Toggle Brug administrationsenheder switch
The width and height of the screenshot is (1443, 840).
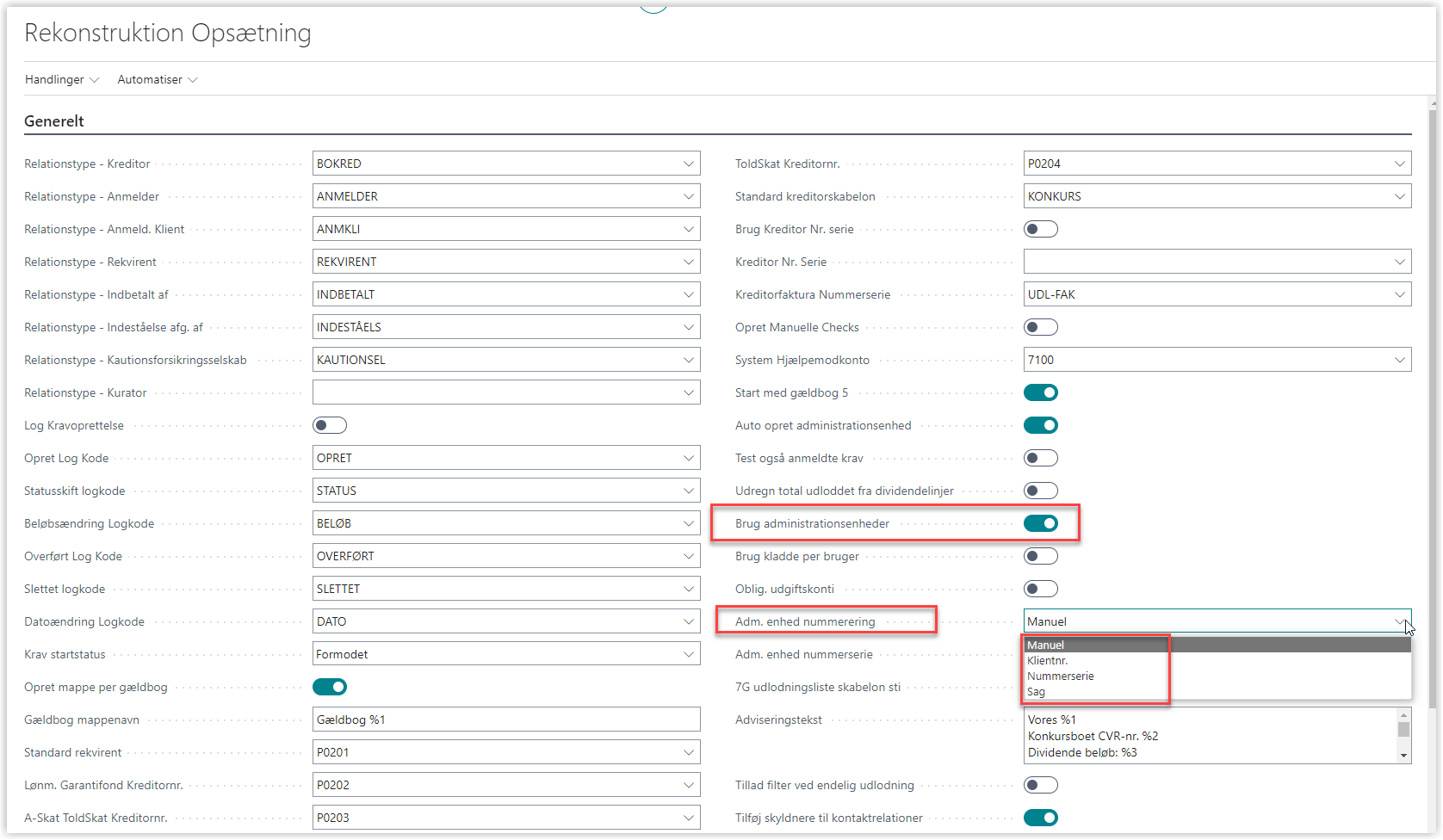(1040, 523)
